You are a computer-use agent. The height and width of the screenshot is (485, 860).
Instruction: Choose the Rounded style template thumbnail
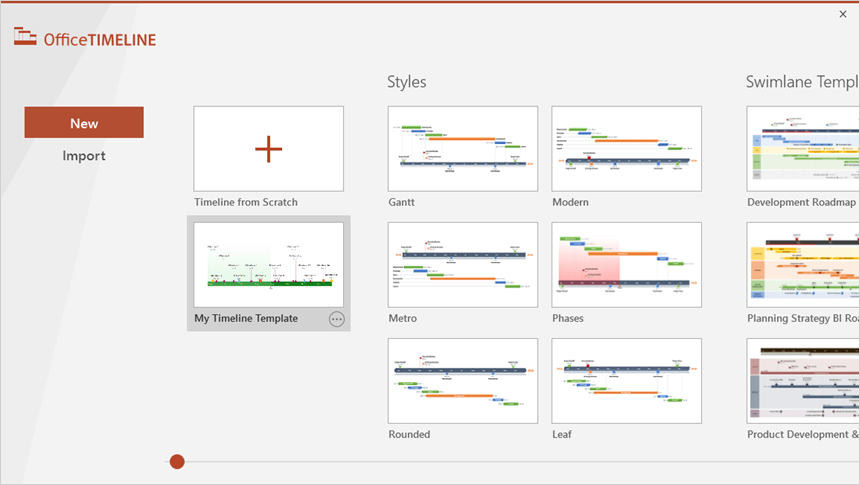[463, 381]
